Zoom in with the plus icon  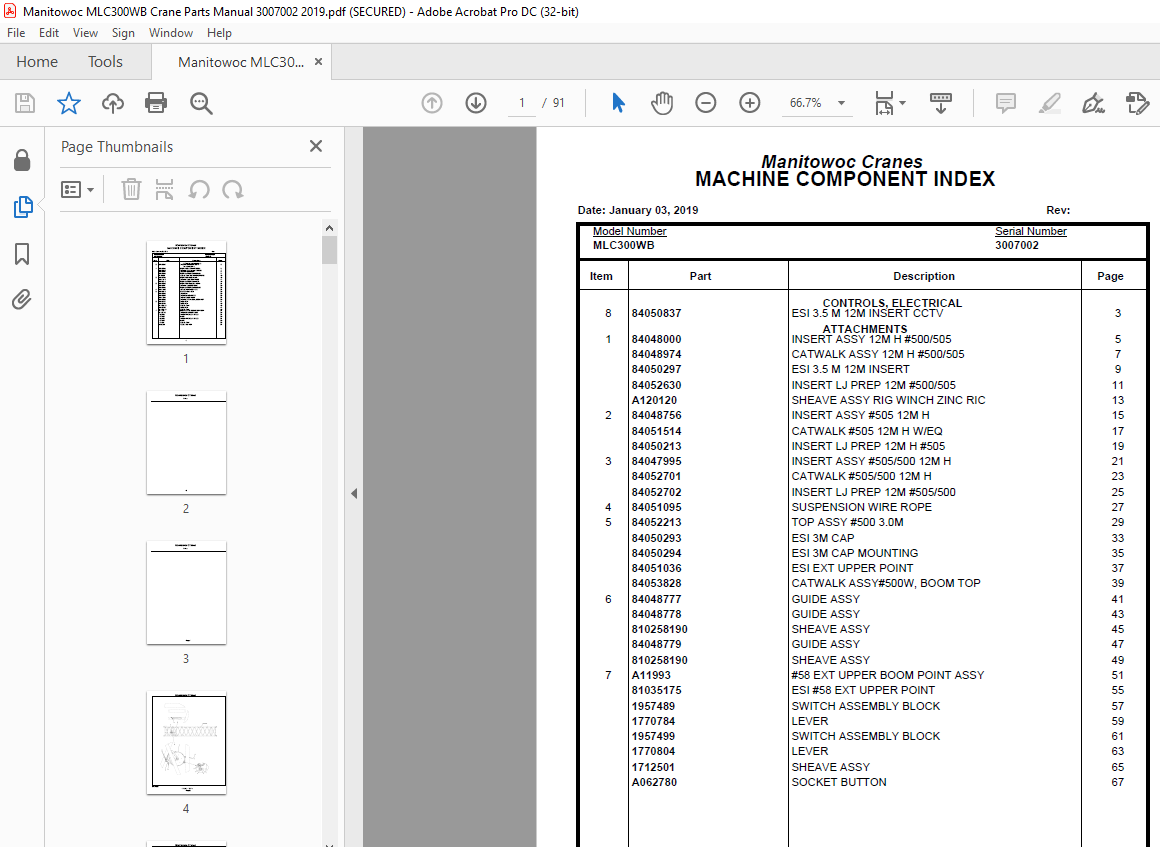(749, 103)
